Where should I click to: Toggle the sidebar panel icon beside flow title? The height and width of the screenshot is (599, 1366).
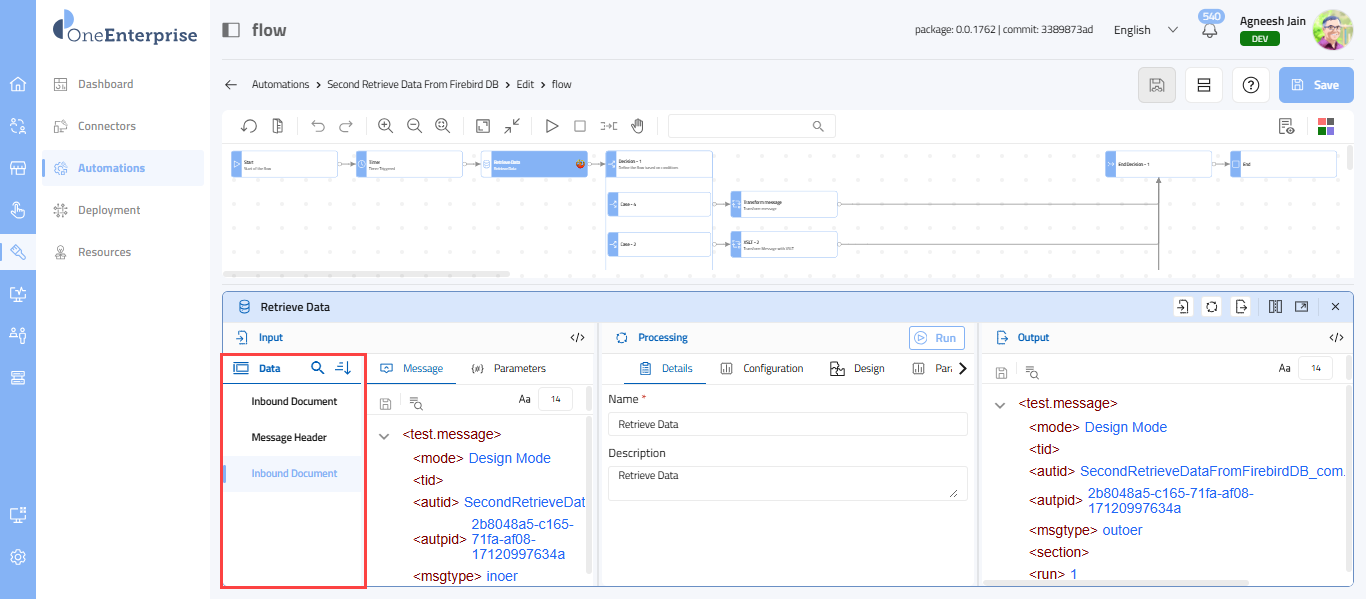click(231, 30)
